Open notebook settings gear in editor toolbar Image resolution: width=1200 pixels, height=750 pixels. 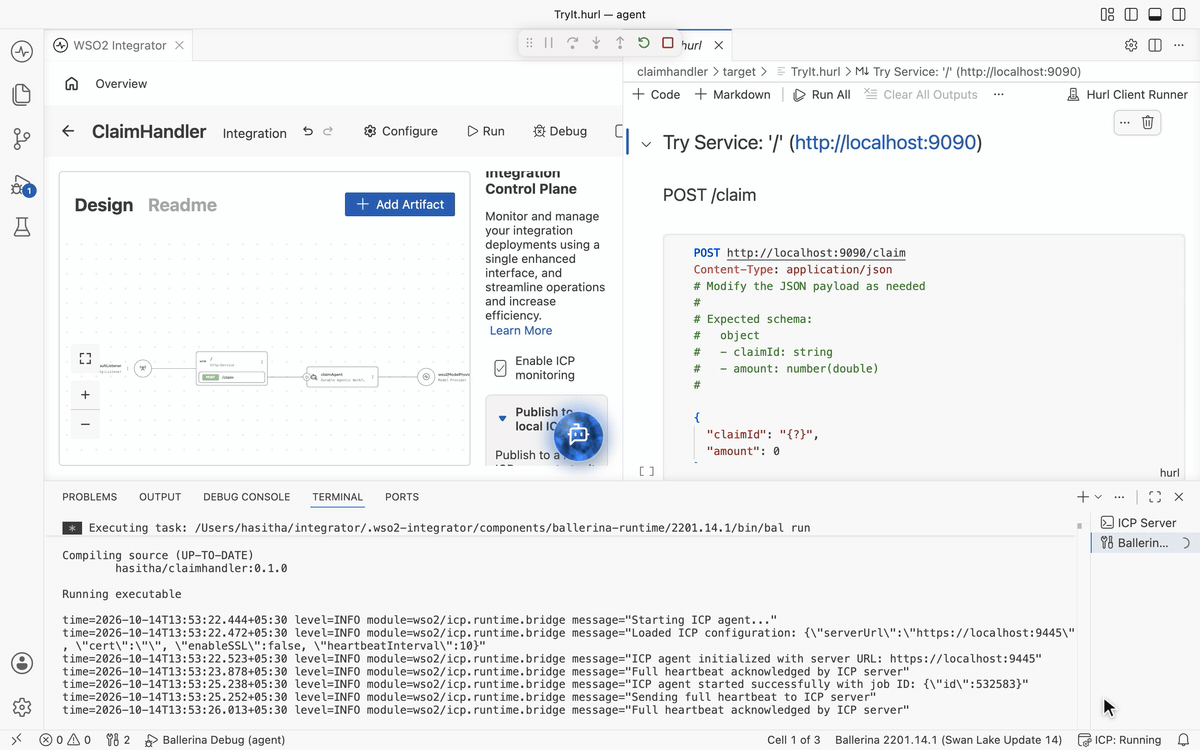[1131, 45]
